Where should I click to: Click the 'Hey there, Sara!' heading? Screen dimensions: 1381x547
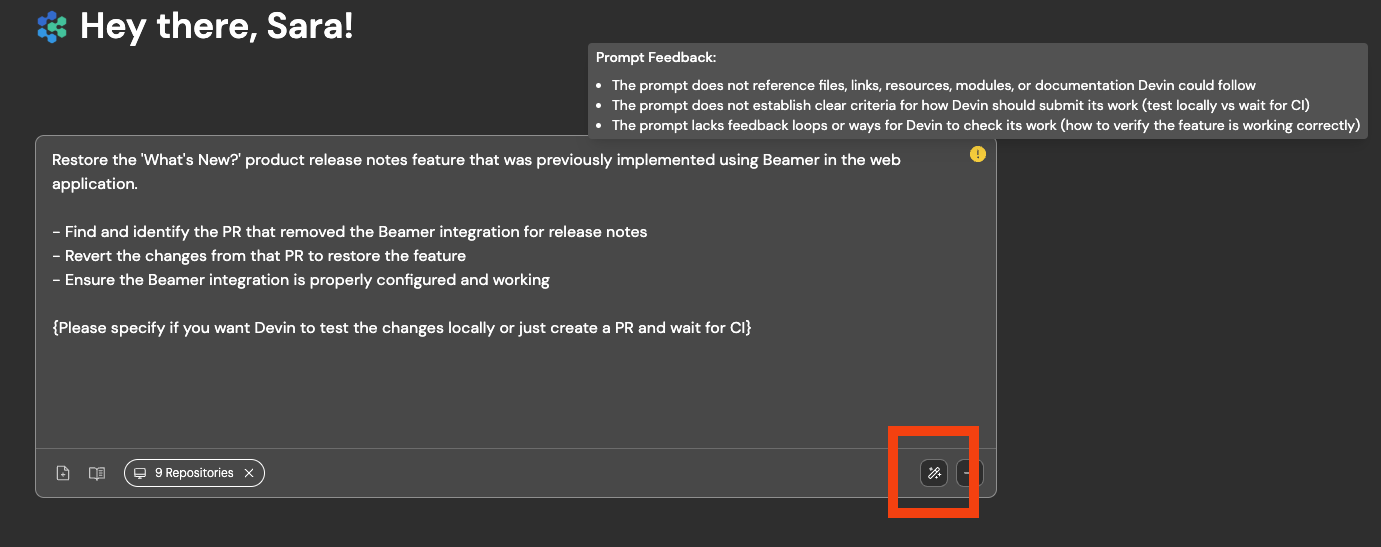pos(217,27)
